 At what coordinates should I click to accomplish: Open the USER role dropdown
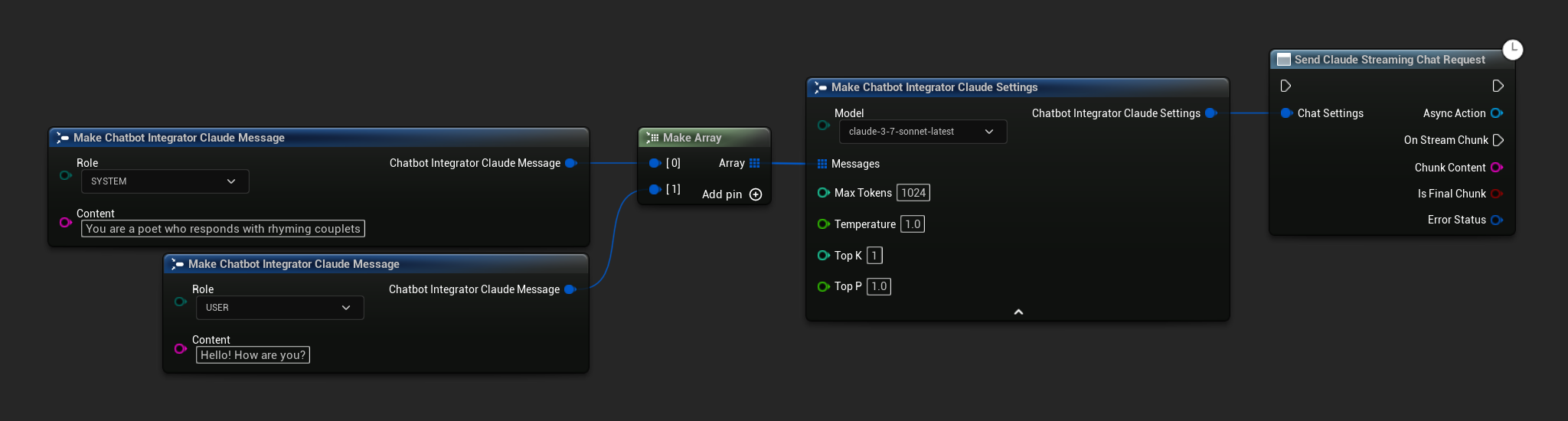279,308
